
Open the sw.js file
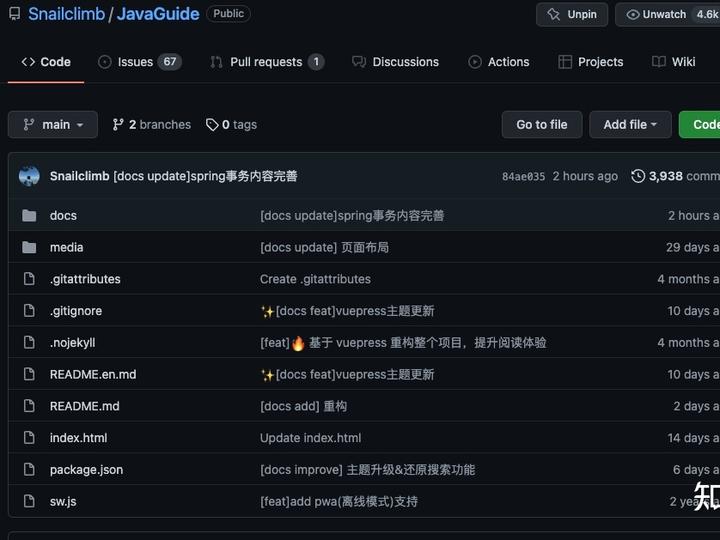point(63,501)
